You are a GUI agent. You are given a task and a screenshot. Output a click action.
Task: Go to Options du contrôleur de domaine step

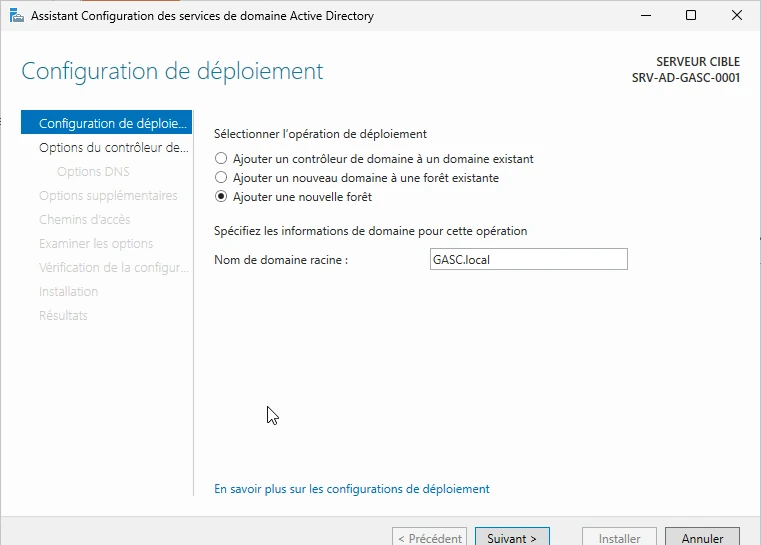point(114,147)
